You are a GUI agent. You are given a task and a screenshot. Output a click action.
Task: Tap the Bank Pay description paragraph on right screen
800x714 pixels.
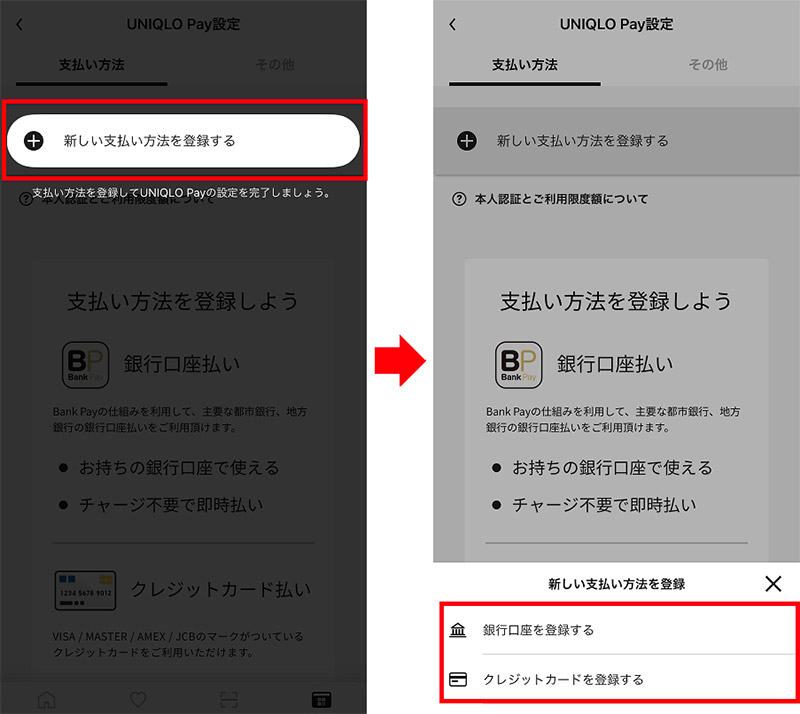(x=613, y=420)
